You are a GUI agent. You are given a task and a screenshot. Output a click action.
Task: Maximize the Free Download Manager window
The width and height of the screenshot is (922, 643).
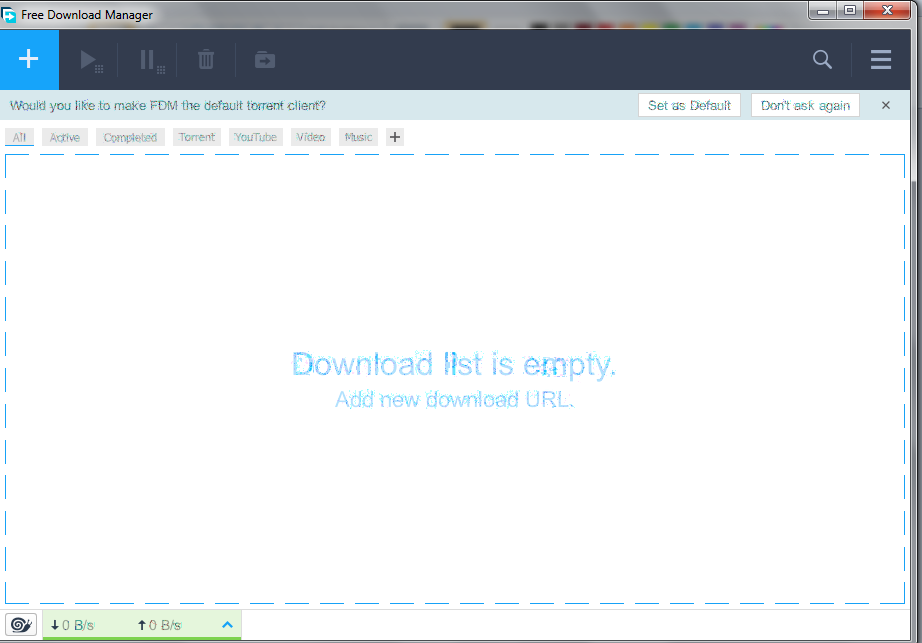850,11
